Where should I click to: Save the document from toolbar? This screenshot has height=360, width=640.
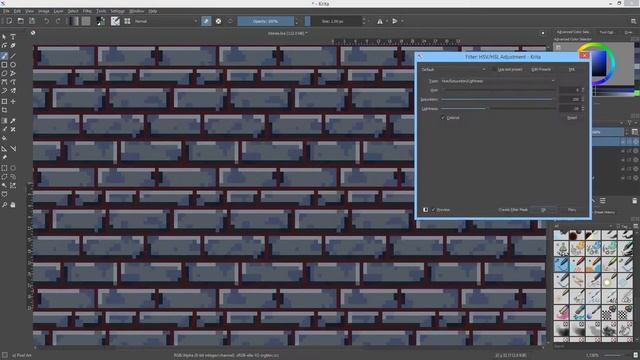click(x=32, y=21)
